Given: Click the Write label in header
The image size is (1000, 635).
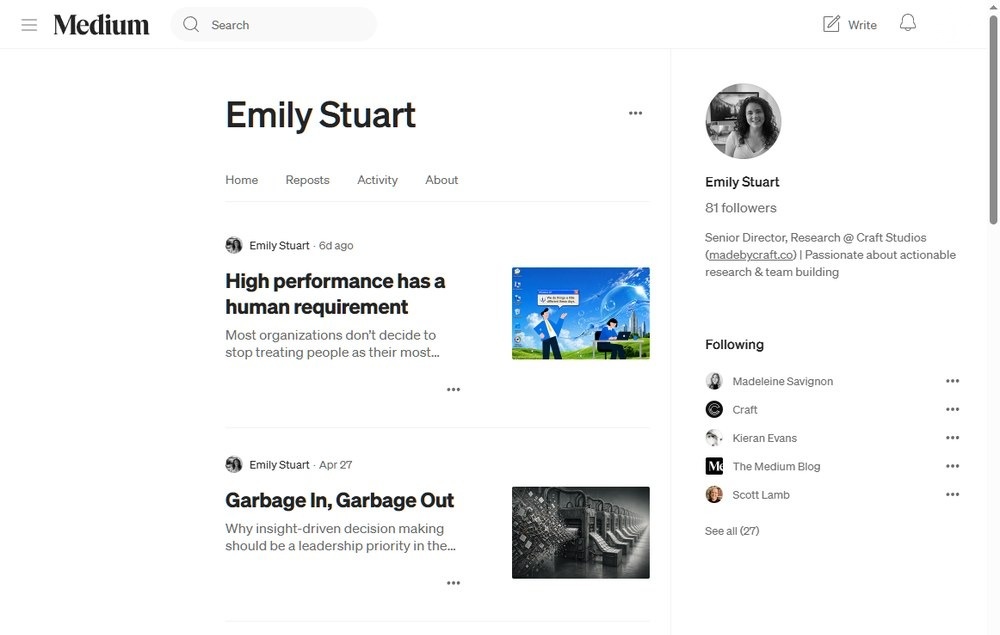Looking at the screenshot, I should click(x=862, y=25).
